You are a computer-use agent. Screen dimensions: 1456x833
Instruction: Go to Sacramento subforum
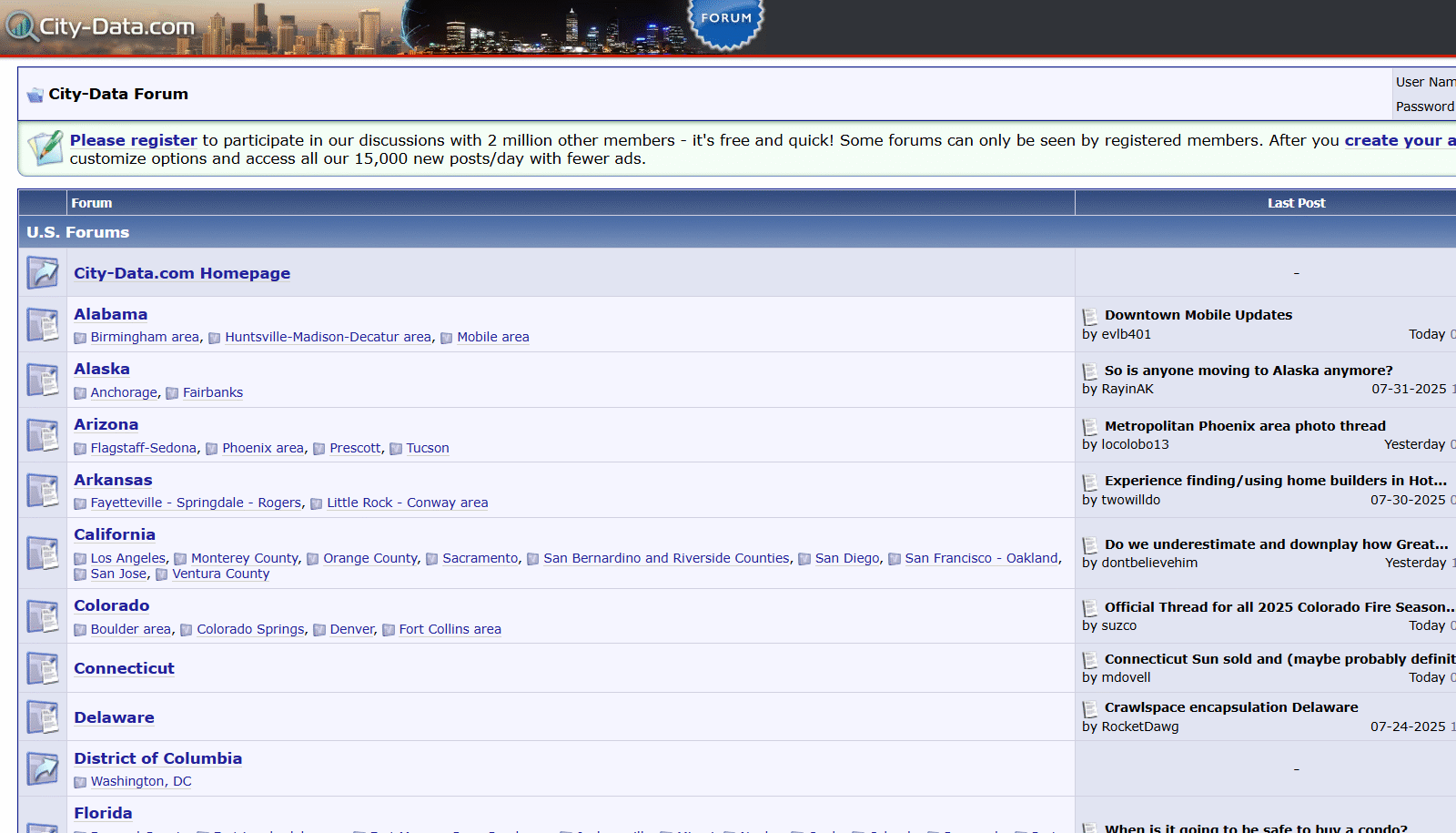[x=480, y=558]
